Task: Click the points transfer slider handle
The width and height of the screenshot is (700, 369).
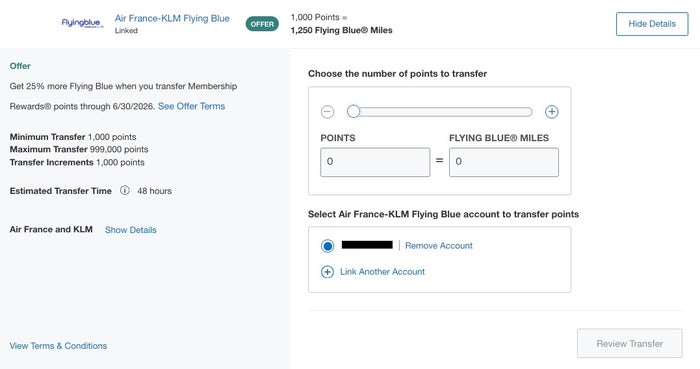Action: (x=353, y=112)
